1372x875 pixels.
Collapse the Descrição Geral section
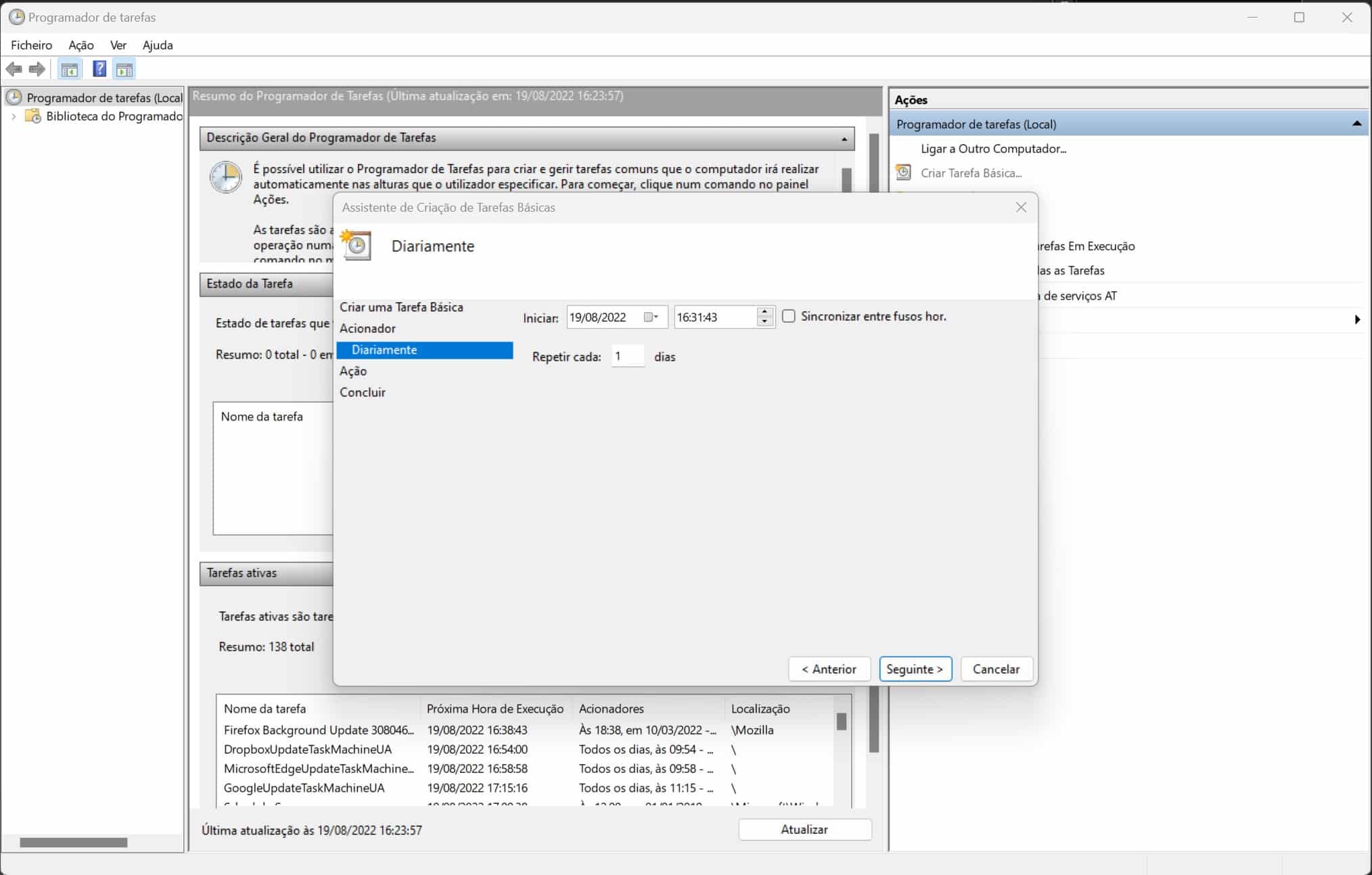[x=844, y=139]
